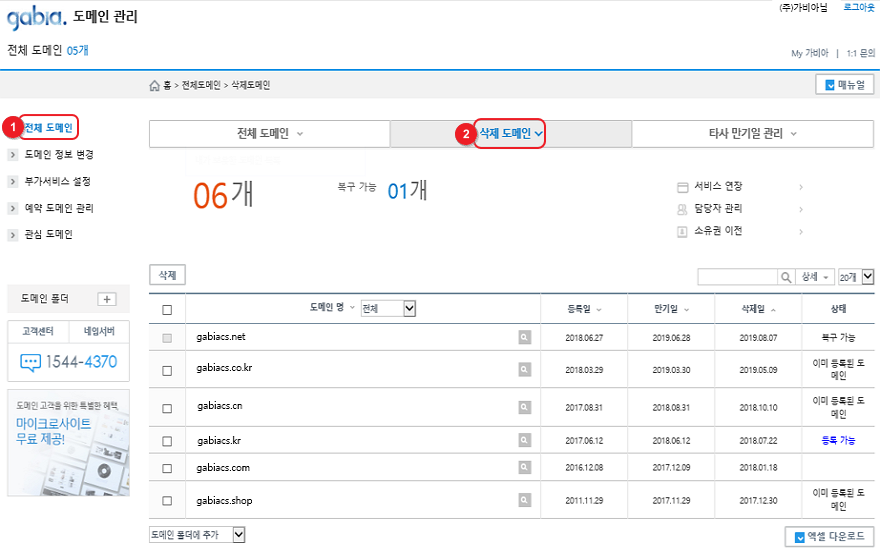Tick the checkbox for gabiacs.co.kr
This screenshot has height=554, width=880.
tap(167, 370)
